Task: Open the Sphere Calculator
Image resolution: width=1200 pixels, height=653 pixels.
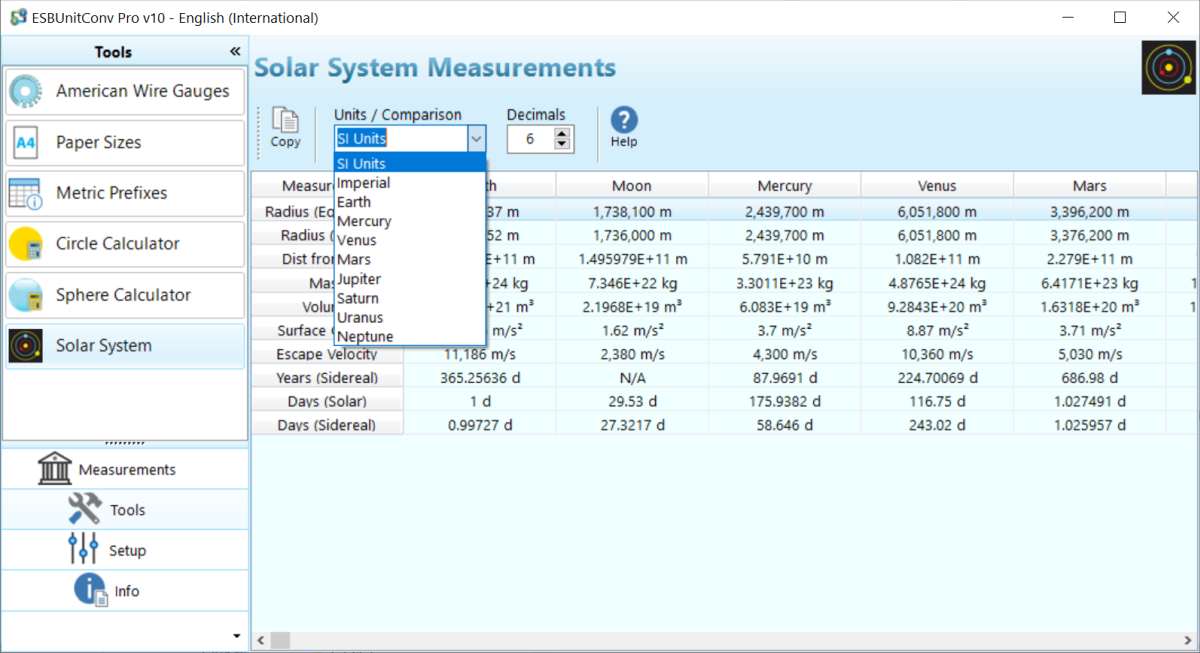Action: [x=124, y=295]
